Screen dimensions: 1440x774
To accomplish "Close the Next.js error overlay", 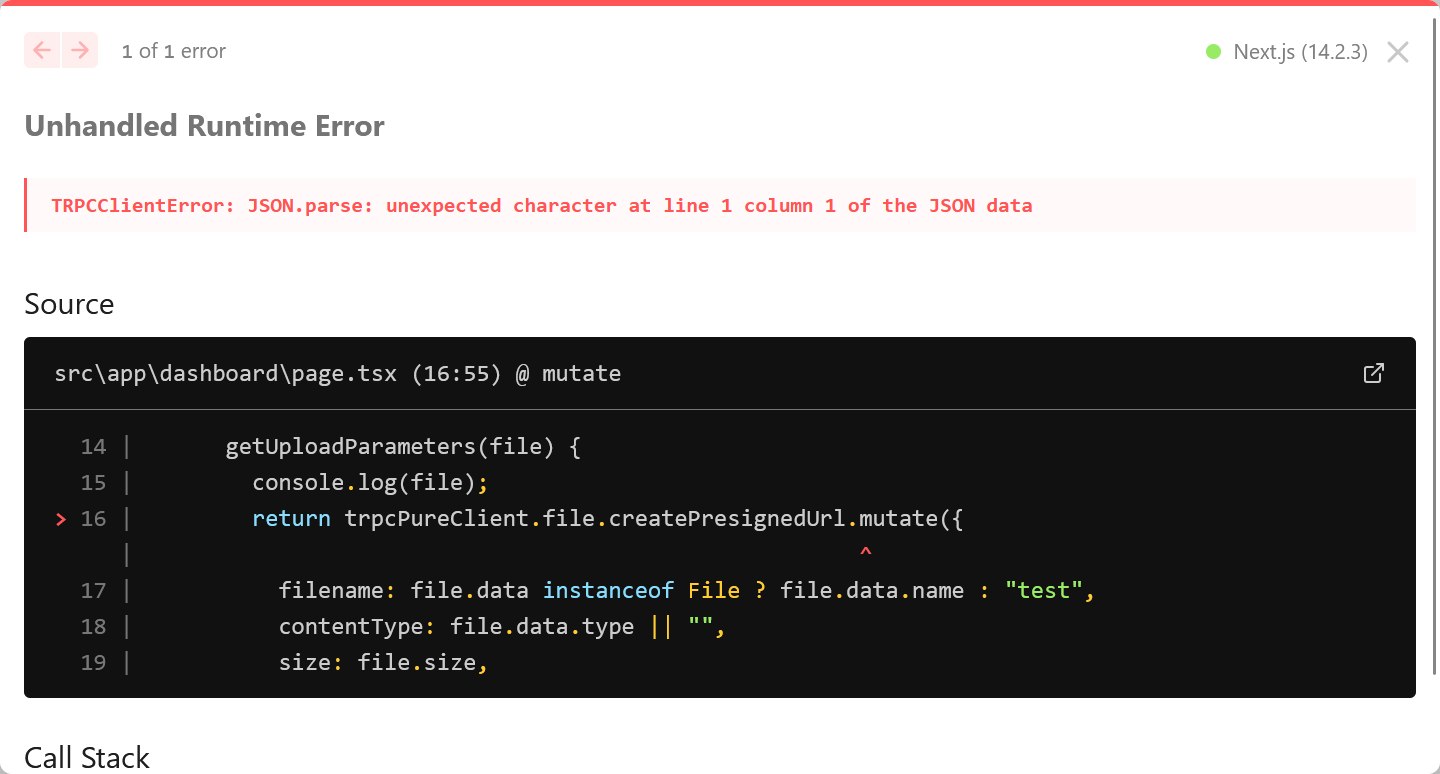I will (1398, 52).
